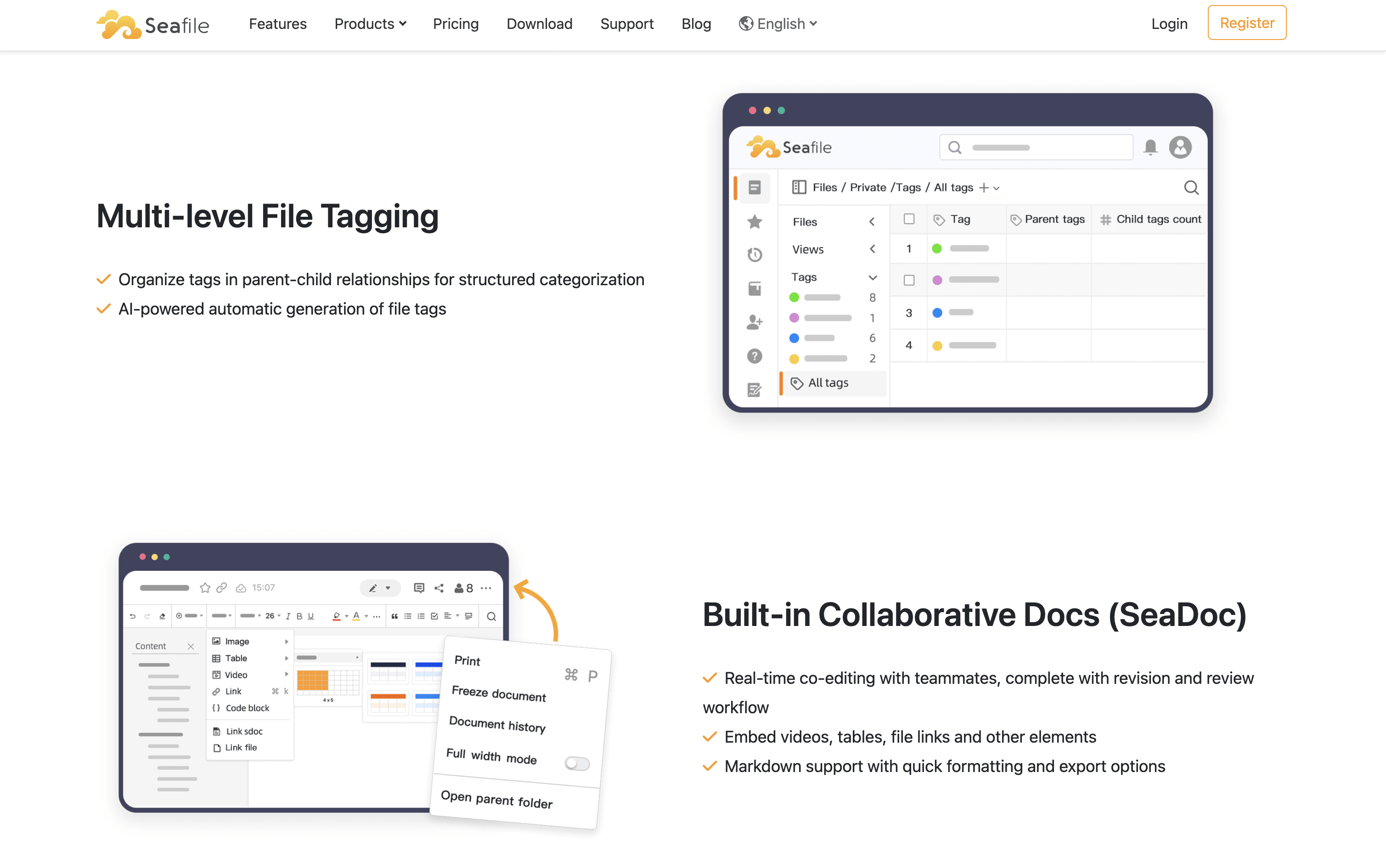
Task: Close the Content outline panel
Action: coord(191,647)
